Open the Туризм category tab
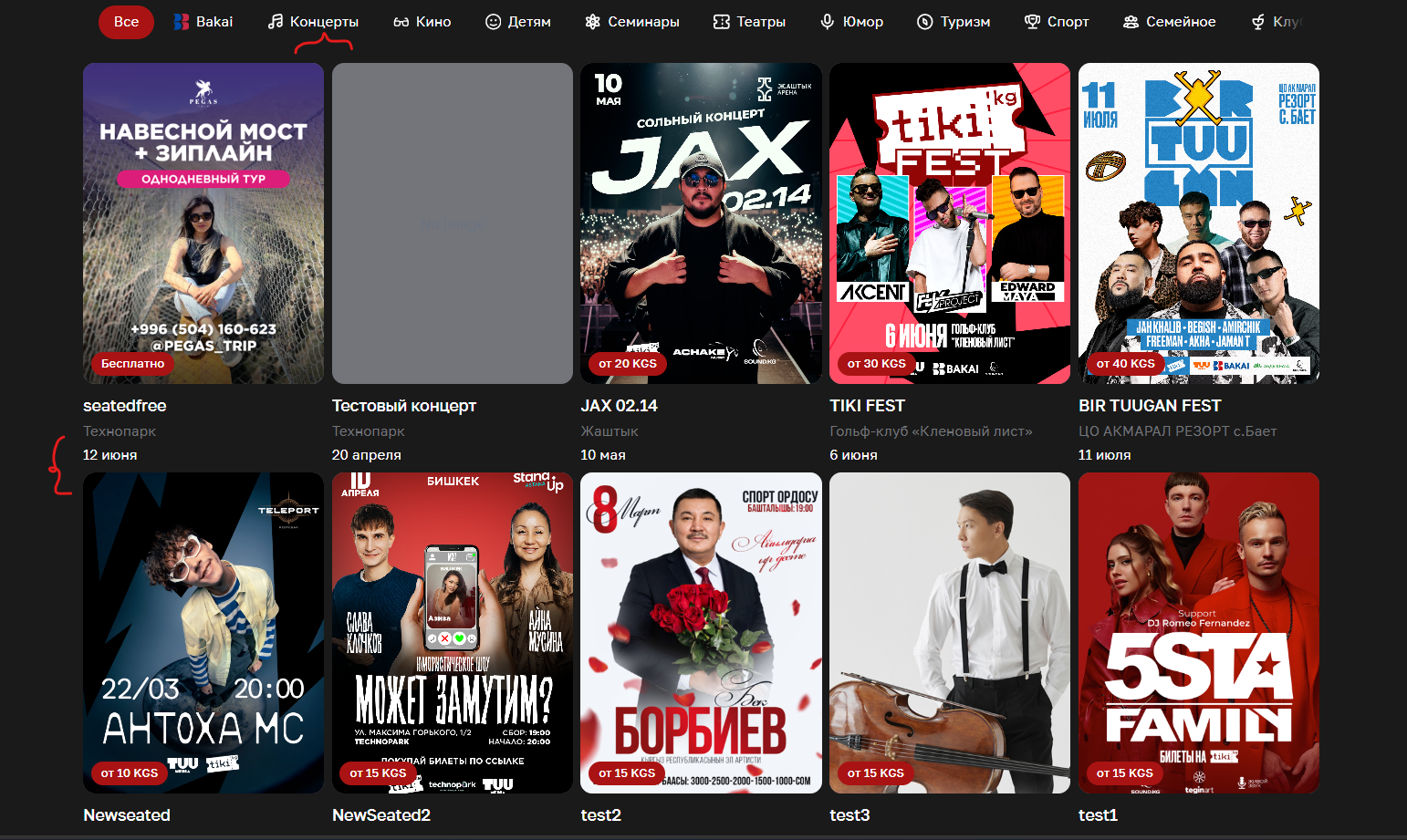This screenshot has height=840, width=1407. (x=954, y=22)
